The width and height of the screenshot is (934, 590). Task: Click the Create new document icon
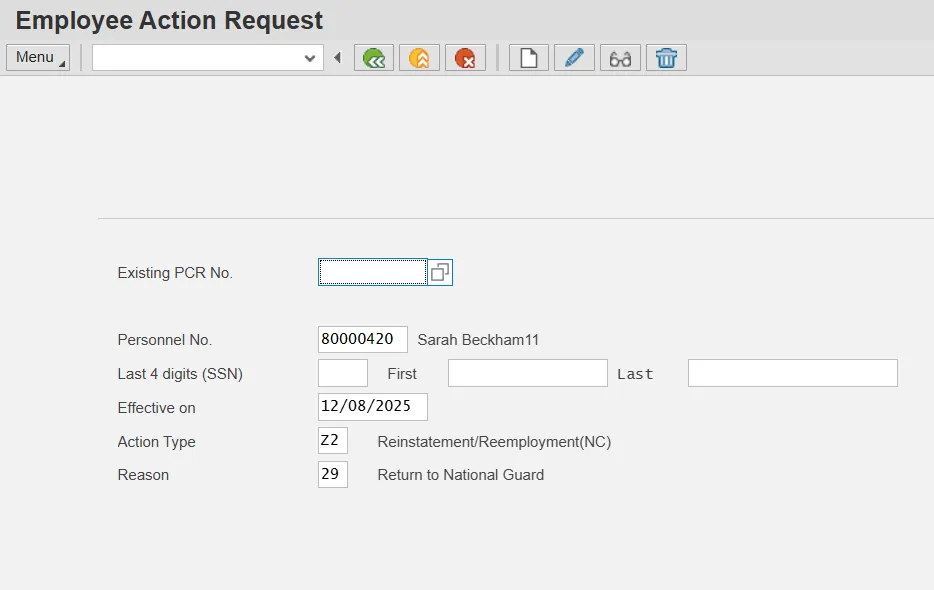pyautogui.click(x=529, y=58)
